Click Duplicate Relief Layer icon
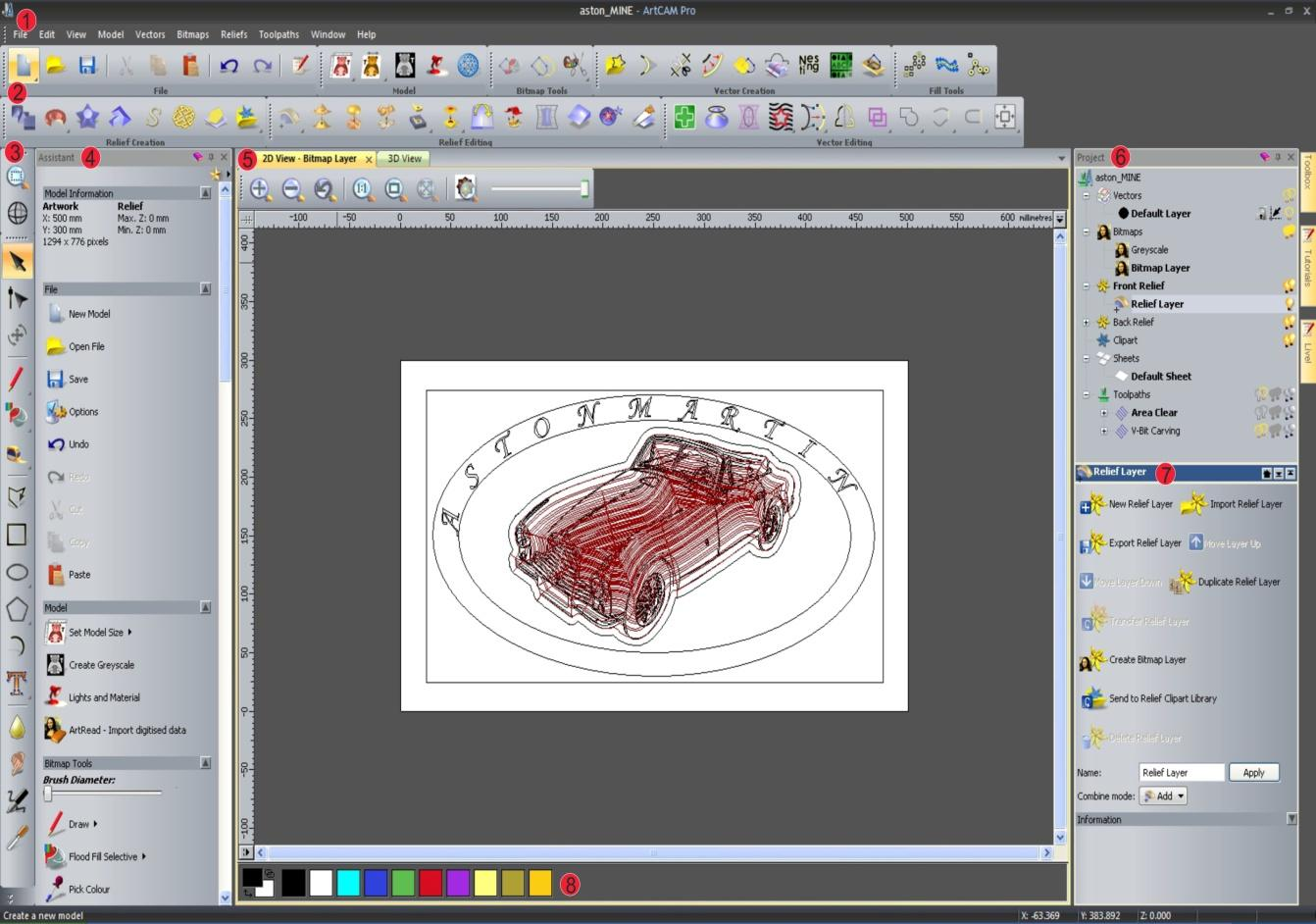 click(x=1184, y=582)
